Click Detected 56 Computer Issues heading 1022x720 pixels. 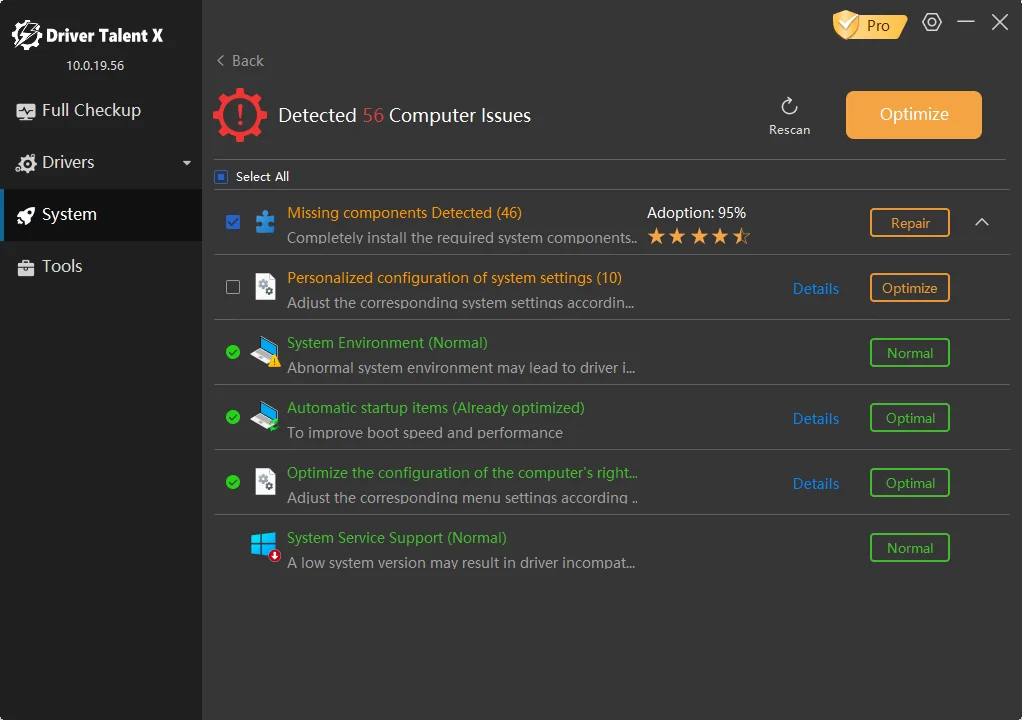404,115
